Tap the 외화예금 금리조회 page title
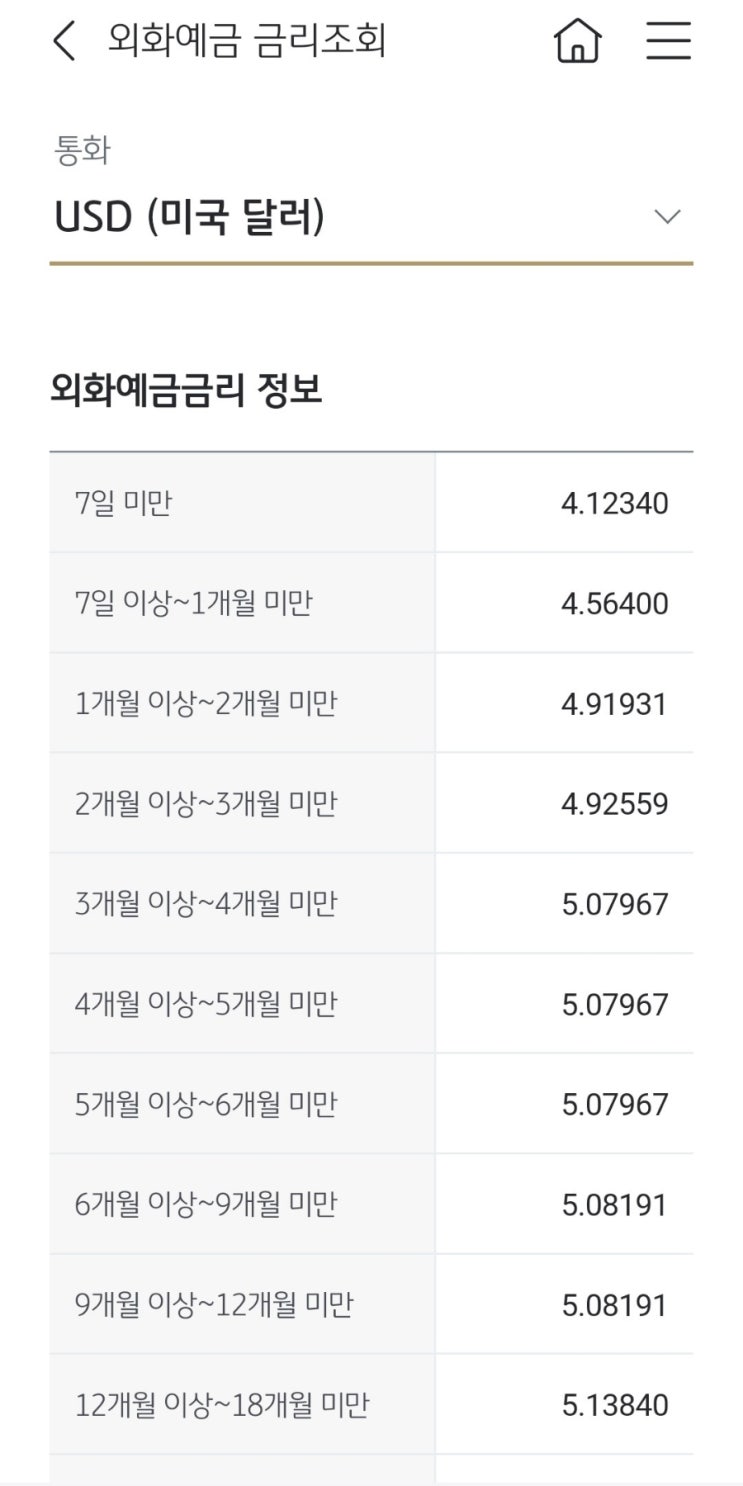Image resolution: width=743 pixels, height=1486 pixels. coord(246,42)
